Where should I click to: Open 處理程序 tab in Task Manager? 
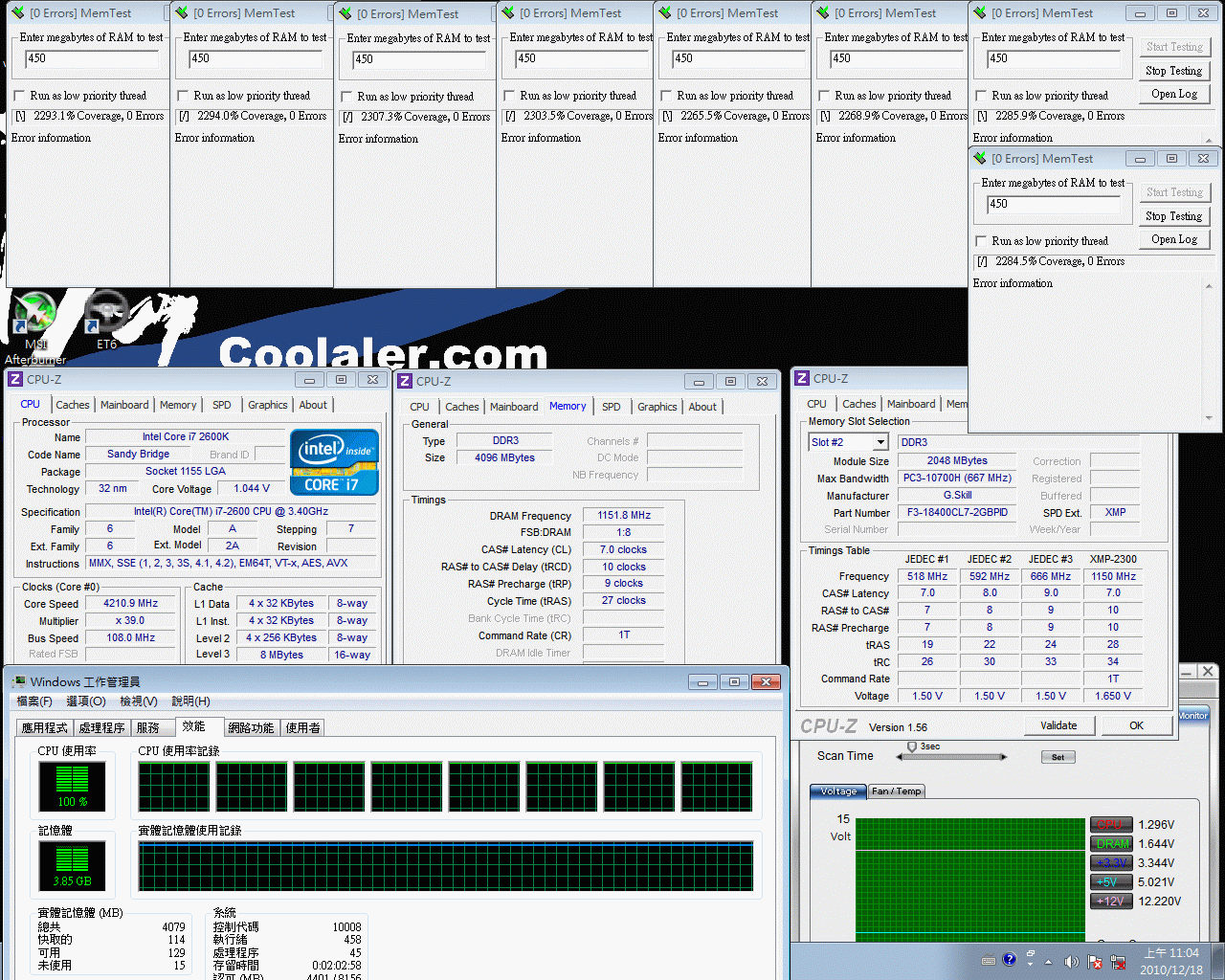(101, 728)
